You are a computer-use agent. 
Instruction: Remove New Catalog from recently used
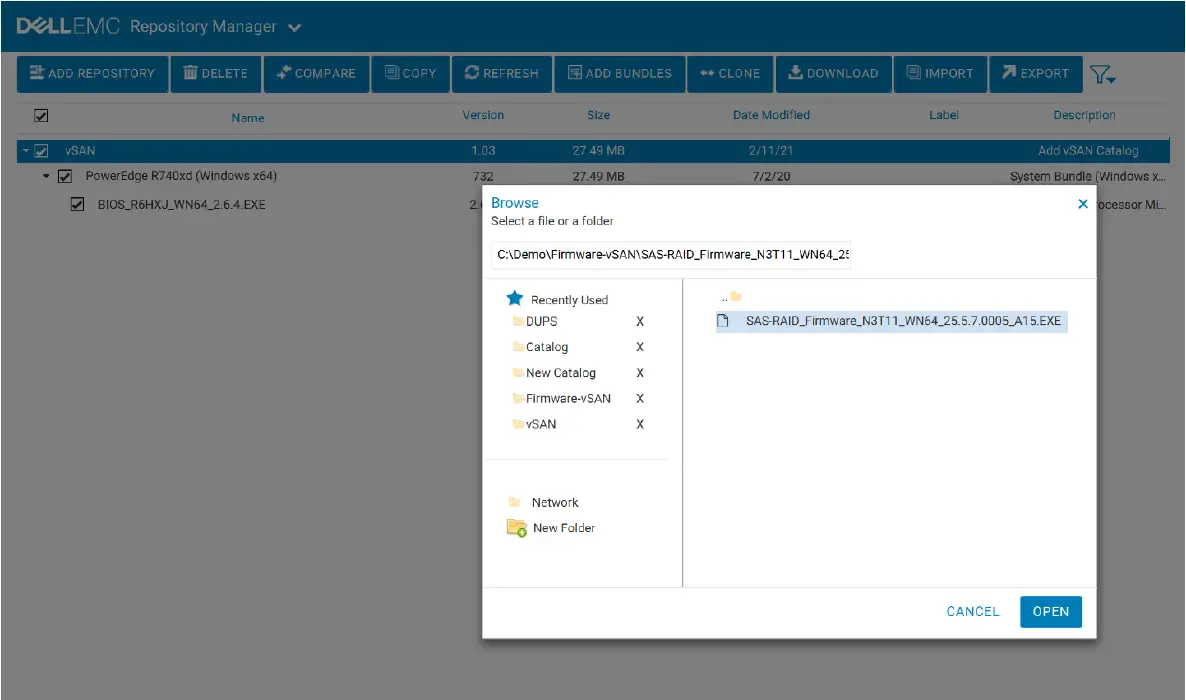(x=640, y=373)
